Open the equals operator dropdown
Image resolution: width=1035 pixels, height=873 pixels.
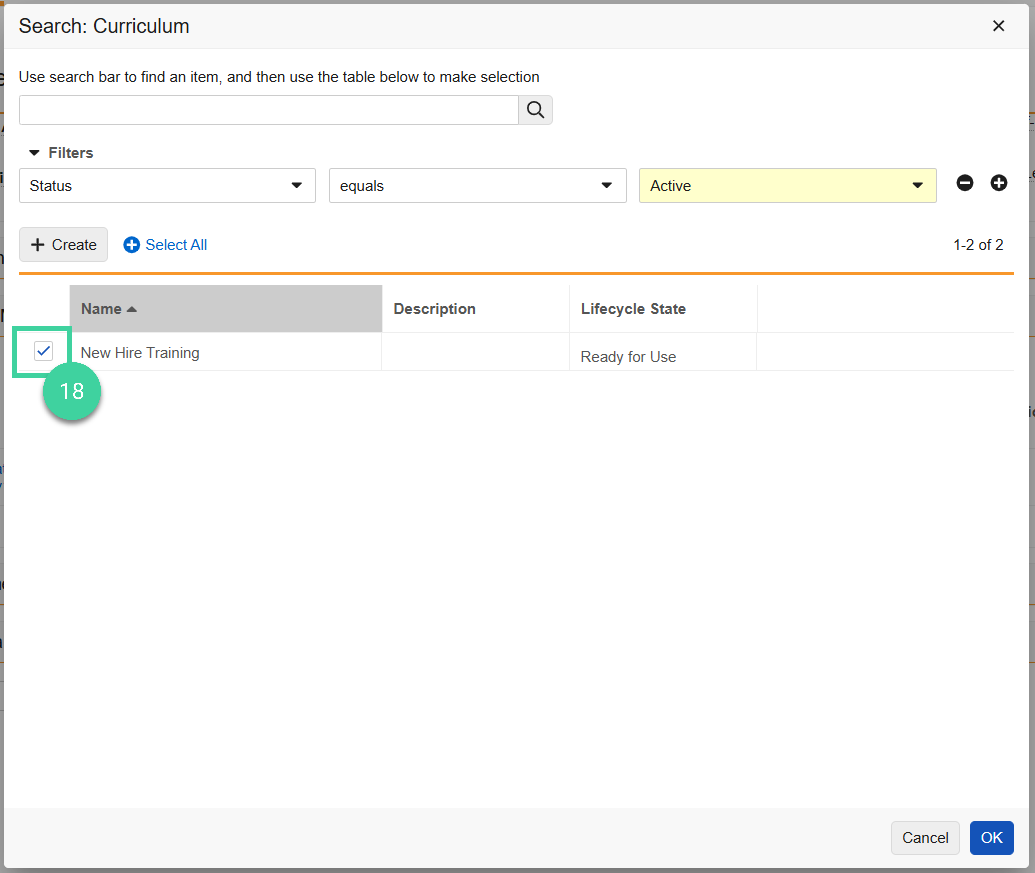(x=606, y=185)
